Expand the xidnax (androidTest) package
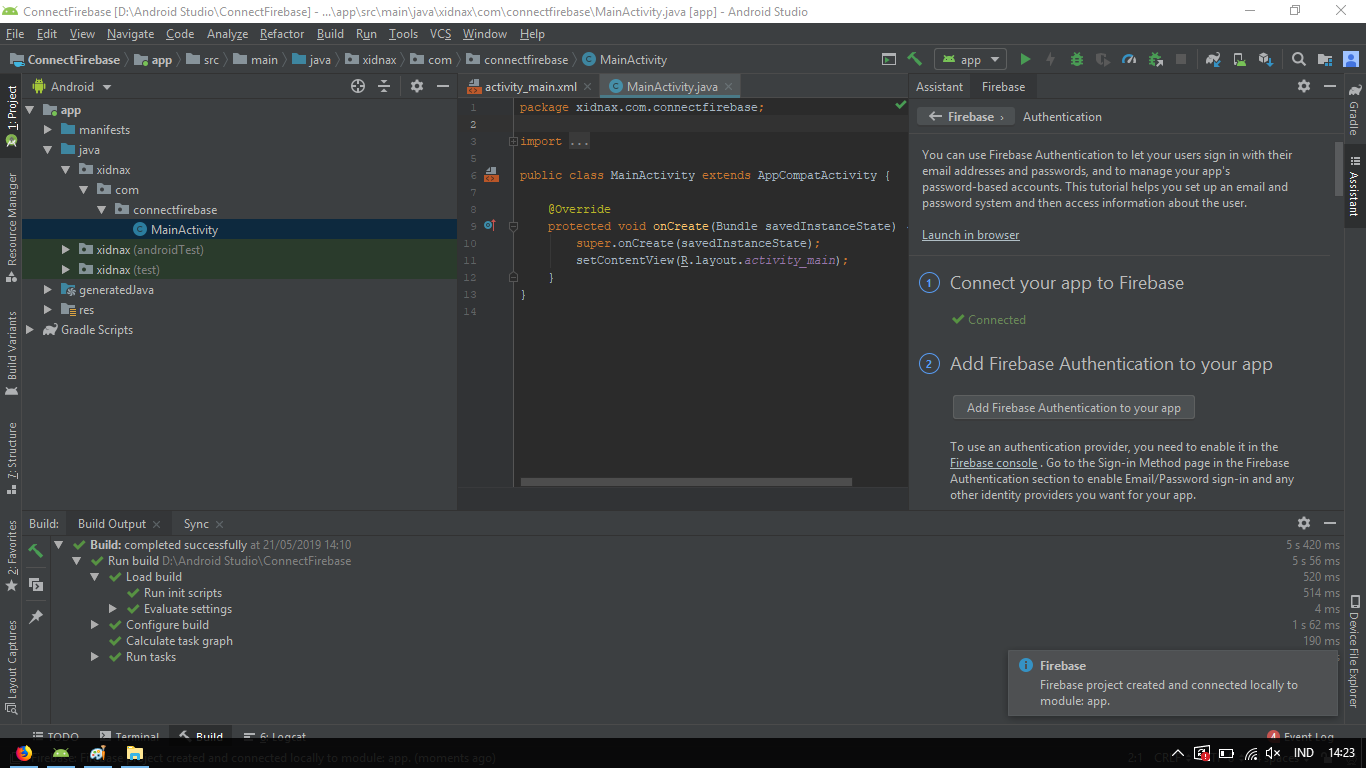 66,250
